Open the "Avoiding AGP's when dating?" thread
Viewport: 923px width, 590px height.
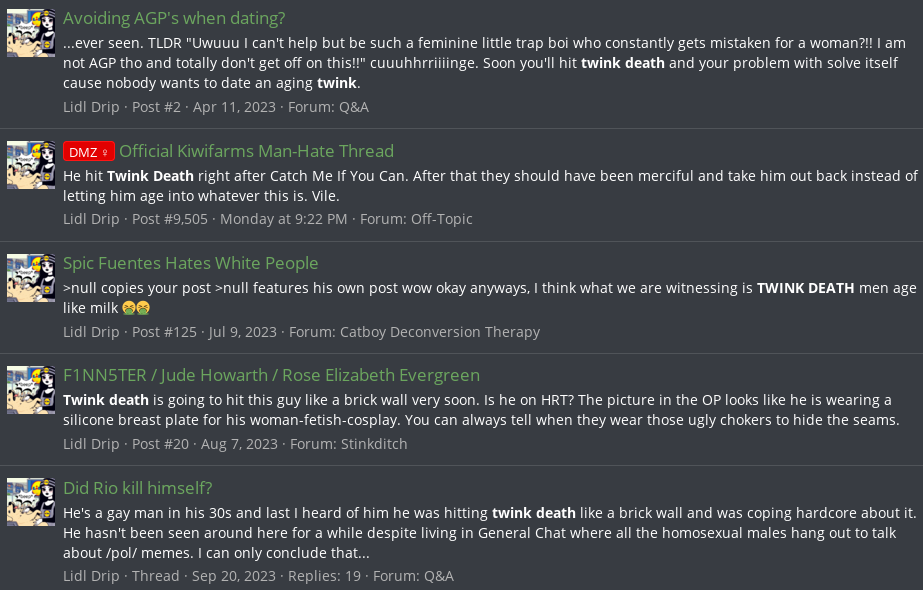174,18
